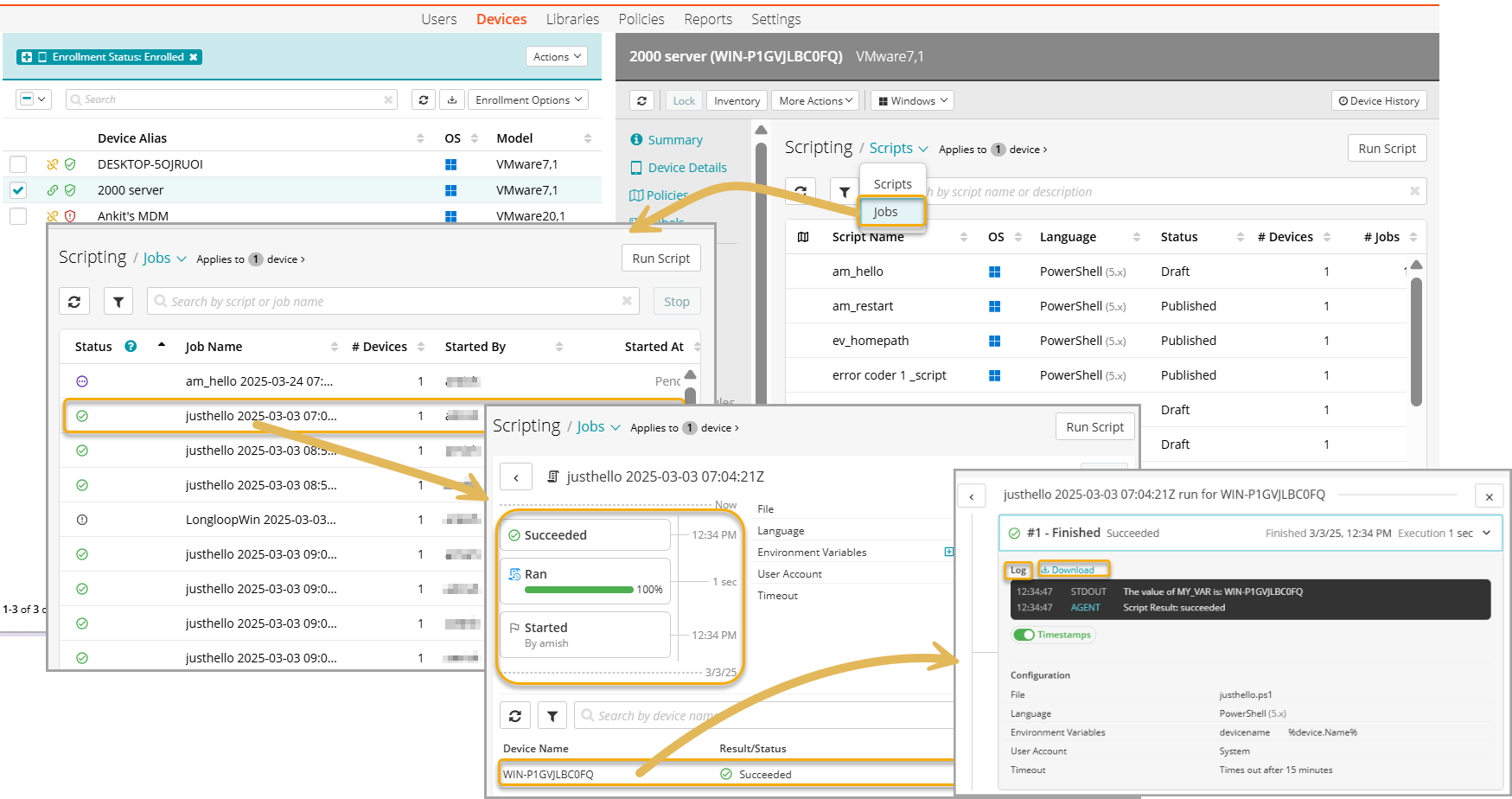Refresh the device list in left panel
The image size is (1512, 799).
(423, 100)
